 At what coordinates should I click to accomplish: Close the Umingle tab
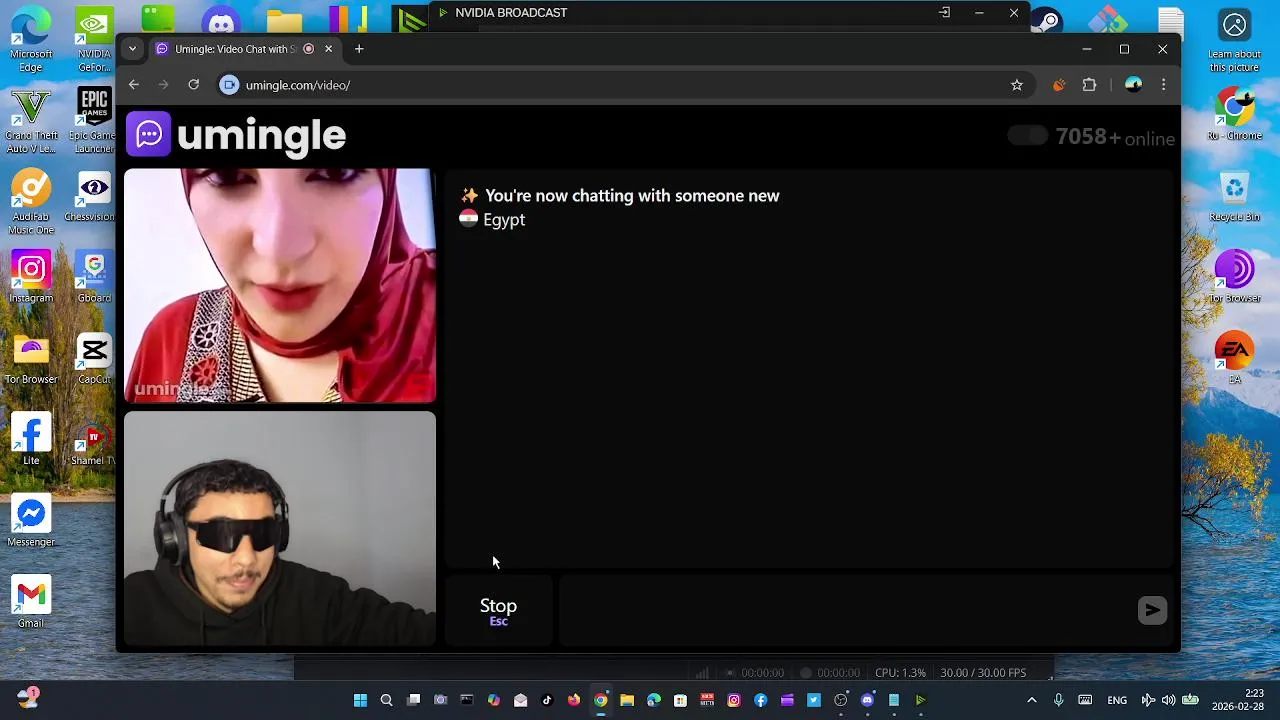pyautogui.click(x=328, y=49)
